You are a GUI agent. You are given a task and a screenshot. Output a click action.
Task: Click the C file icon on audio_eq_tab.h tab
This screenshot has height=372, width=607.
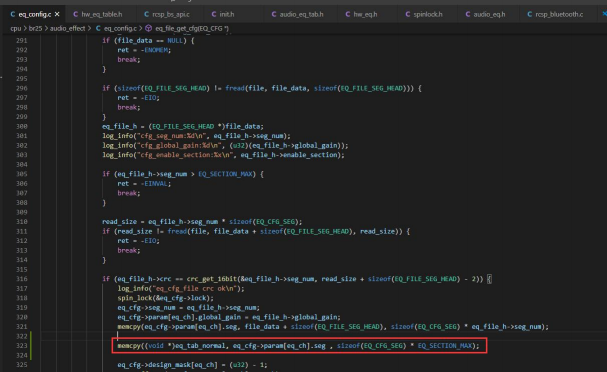(274, 14)
